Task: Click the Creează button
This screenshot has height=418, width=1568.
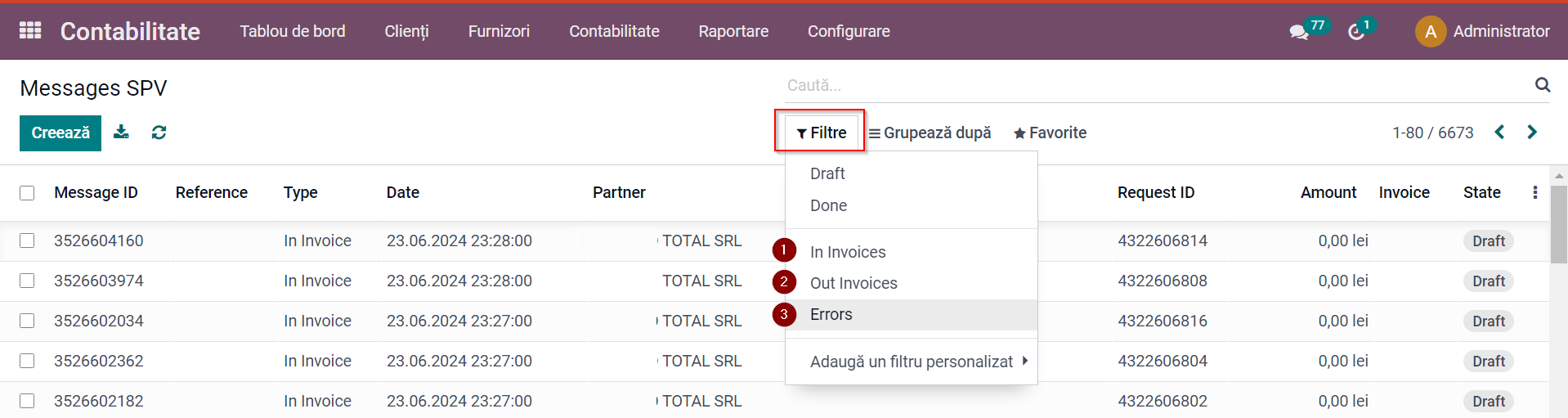Action: [60, 133]
